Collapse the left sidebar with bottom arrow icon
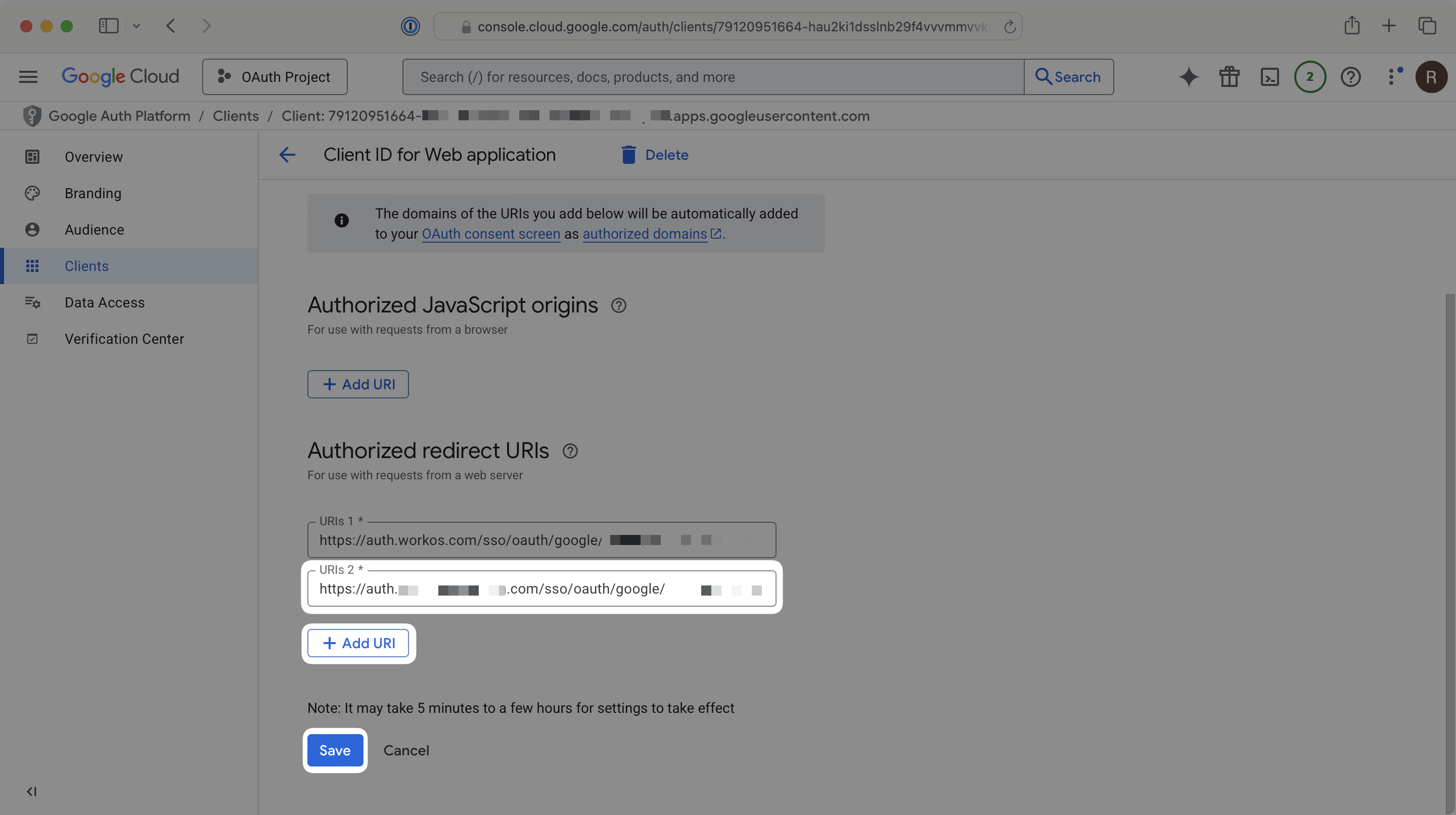The image size is (1456, 815). point(32,791)
